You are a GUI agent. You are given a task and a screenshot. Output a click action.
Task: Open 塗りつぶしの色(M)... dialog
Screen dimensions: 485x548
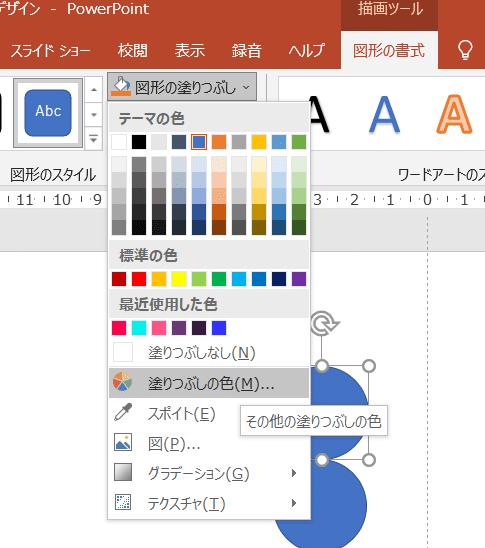coord(209,382)
